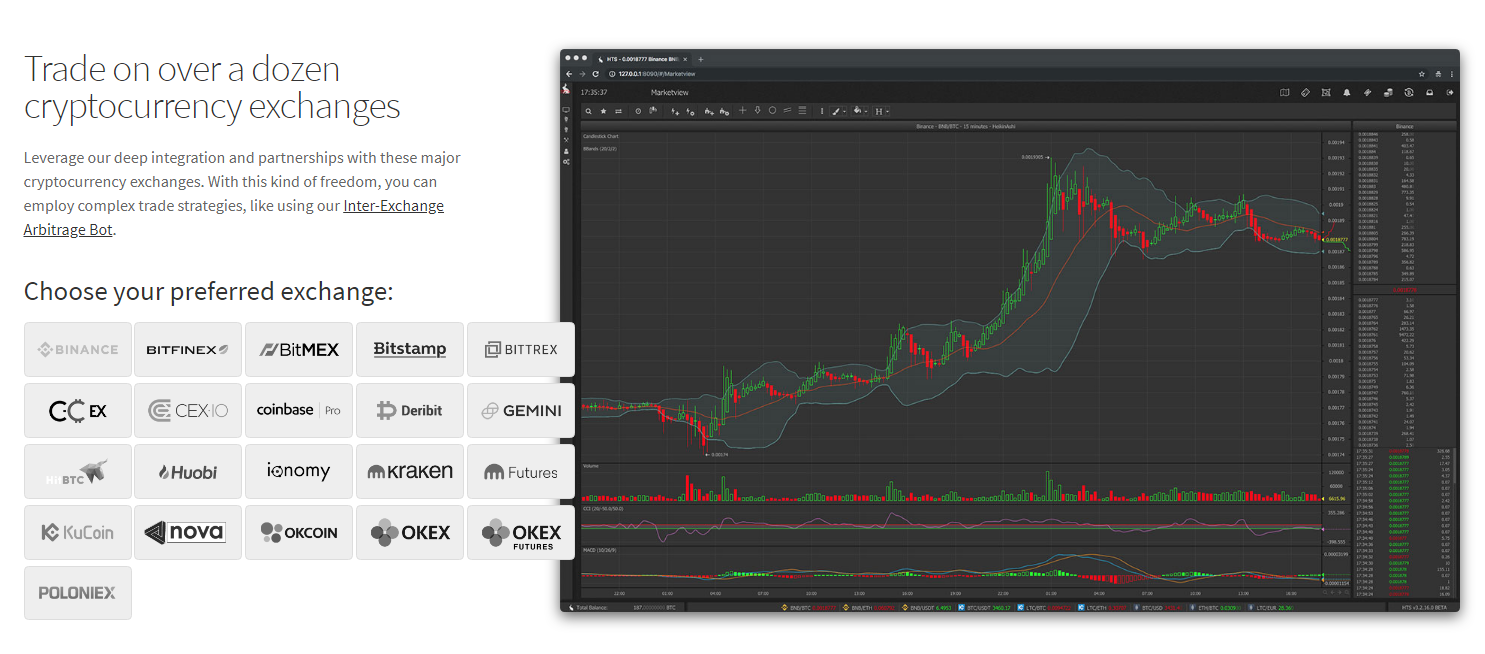Select the Binance exchange tile
This screenshot has width=1485, height=654.
click(x=78, y=349)
